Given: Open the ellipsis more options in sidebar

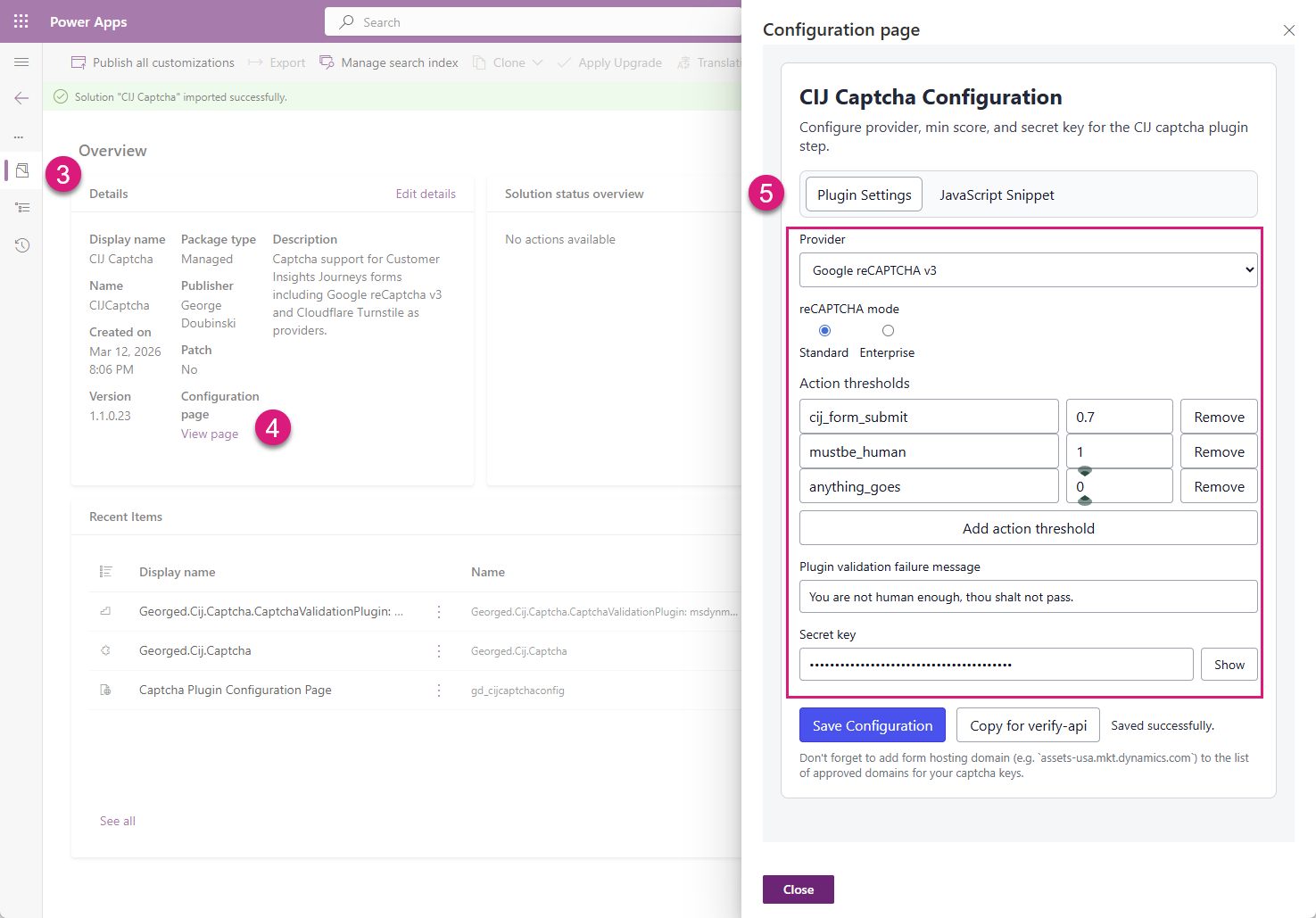Looking at the screenshot, I should point(19,136).
